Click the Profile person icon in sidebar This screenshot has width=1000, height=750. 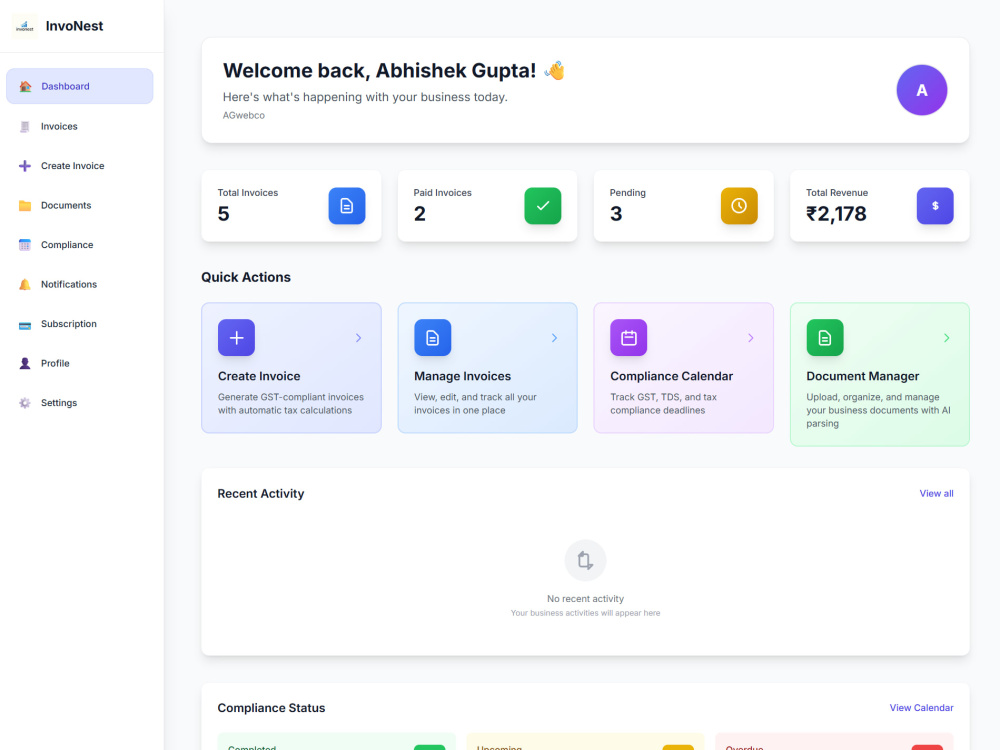coord(25,364)
